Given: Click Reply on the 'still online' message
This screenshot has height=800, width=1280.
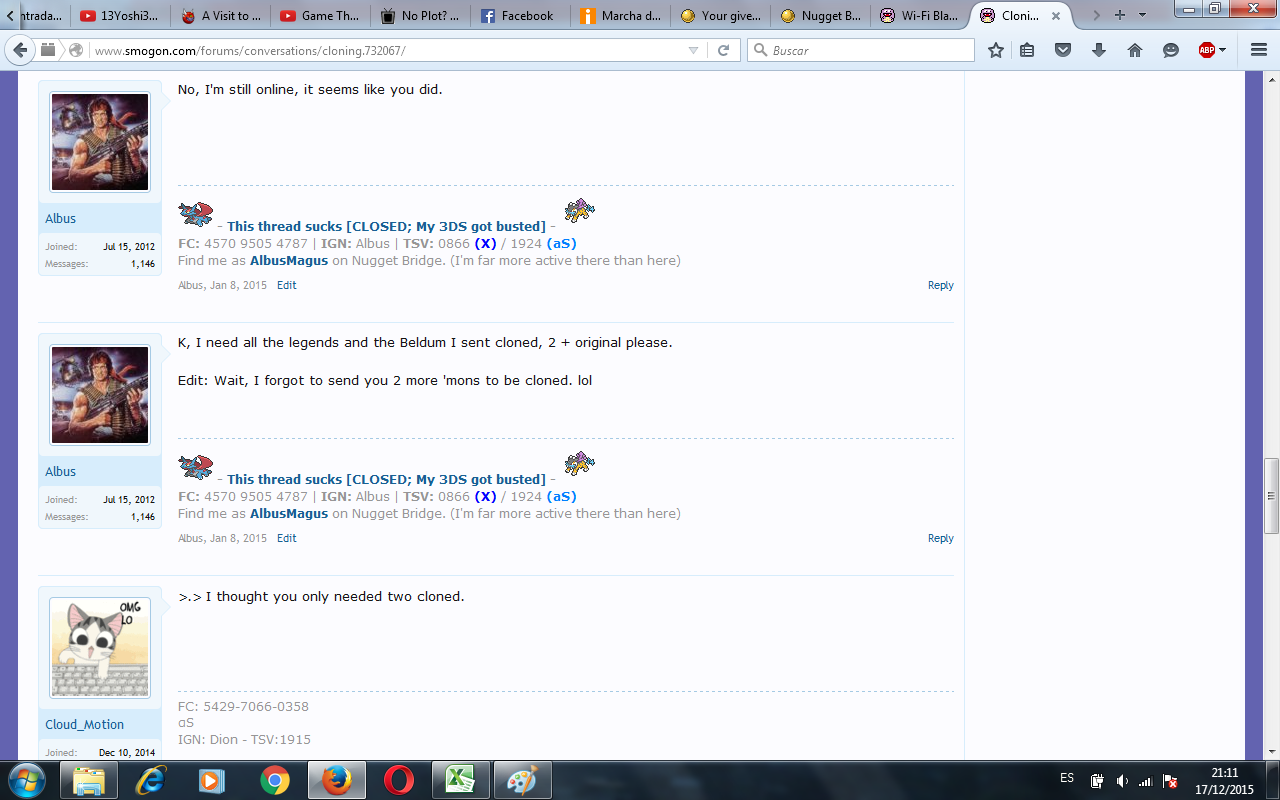Looking at the screenshot, I should pos(940,285).
